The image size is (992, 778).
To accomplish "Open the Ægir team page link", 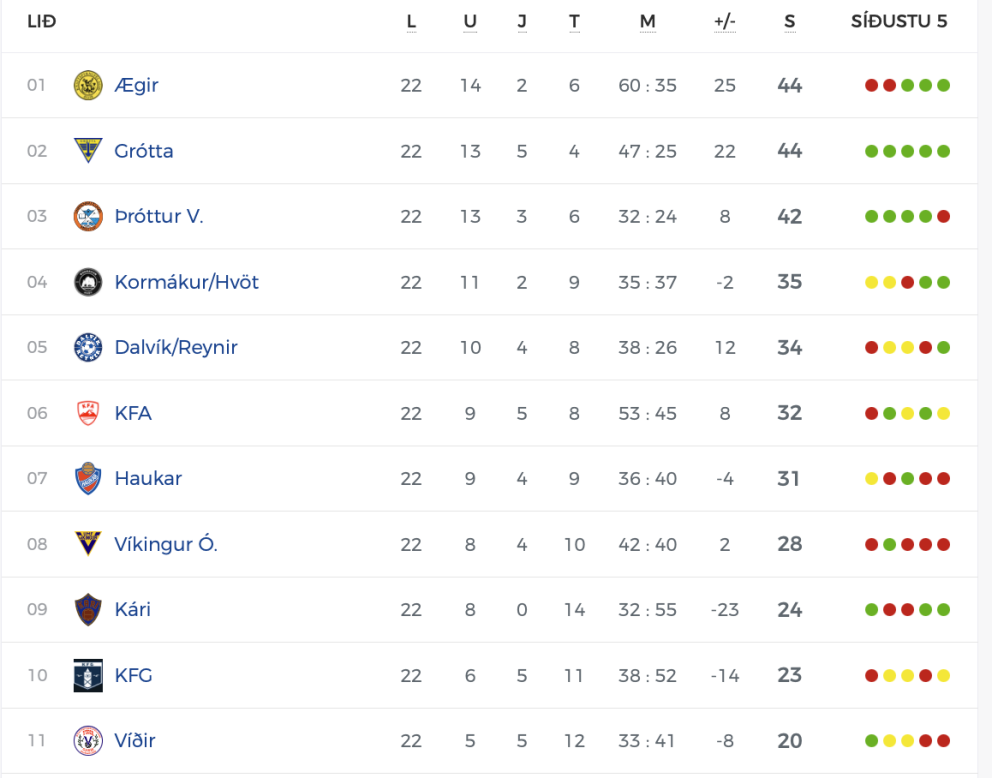I will point(136,85).
